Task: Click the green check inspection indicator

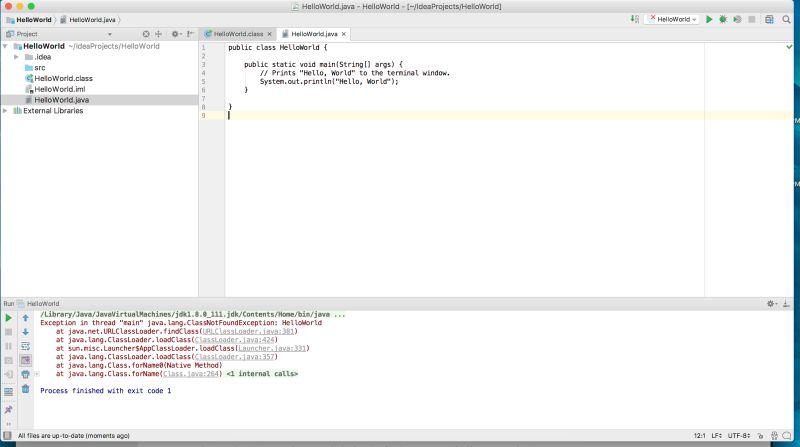Action: point(789,47)
